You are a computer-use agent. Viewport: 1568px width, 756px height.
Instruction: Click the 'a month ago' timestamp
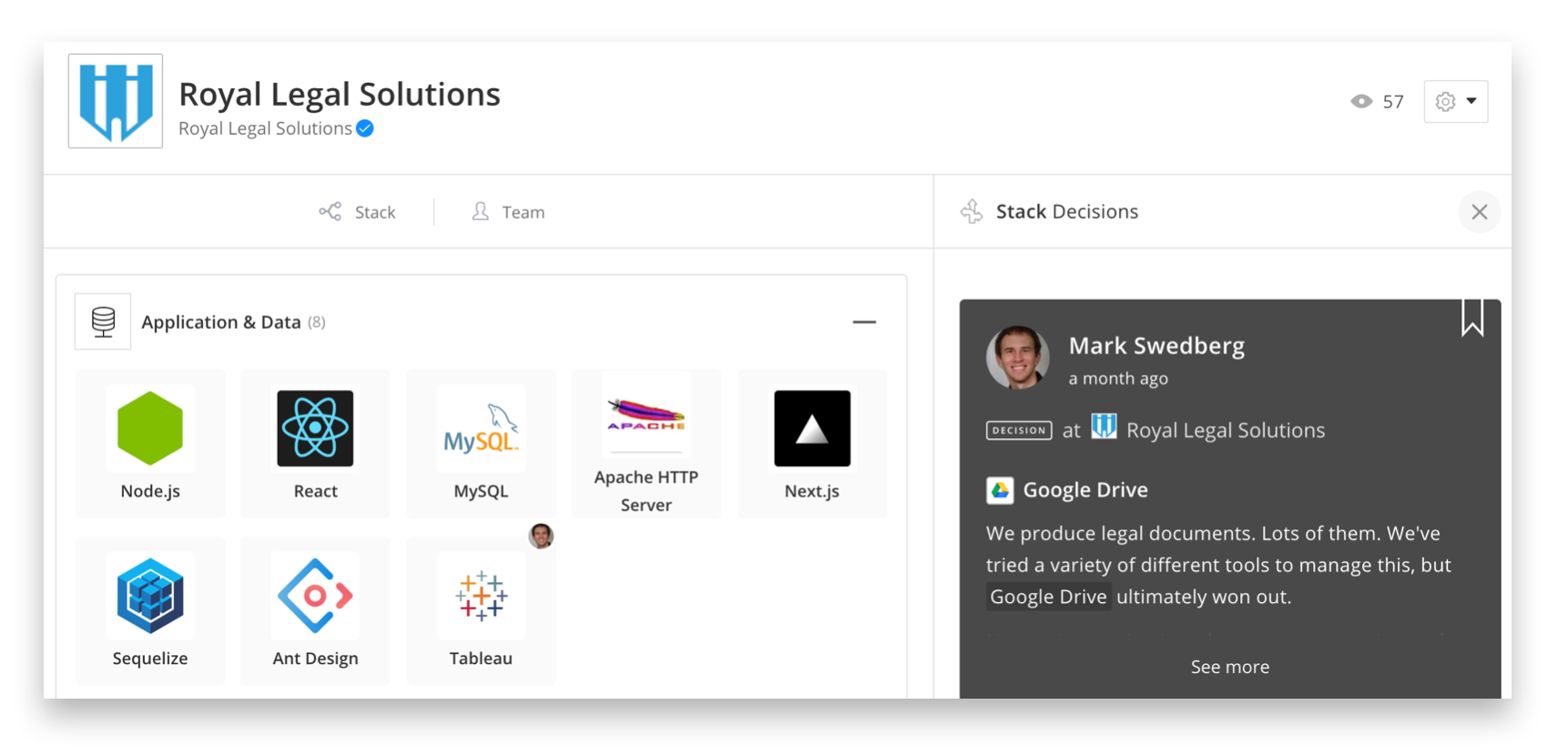(1118, 378)
